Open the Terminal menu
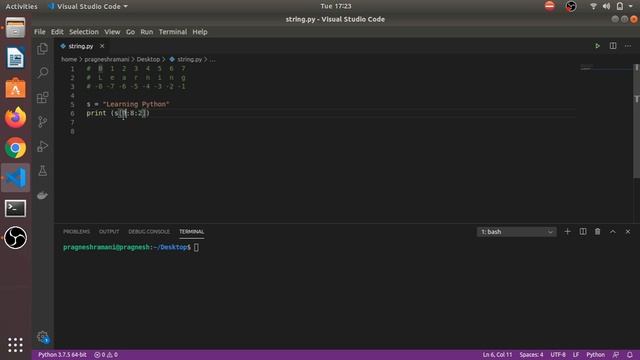Screen dimensions: 640x360 pos(173,32)
